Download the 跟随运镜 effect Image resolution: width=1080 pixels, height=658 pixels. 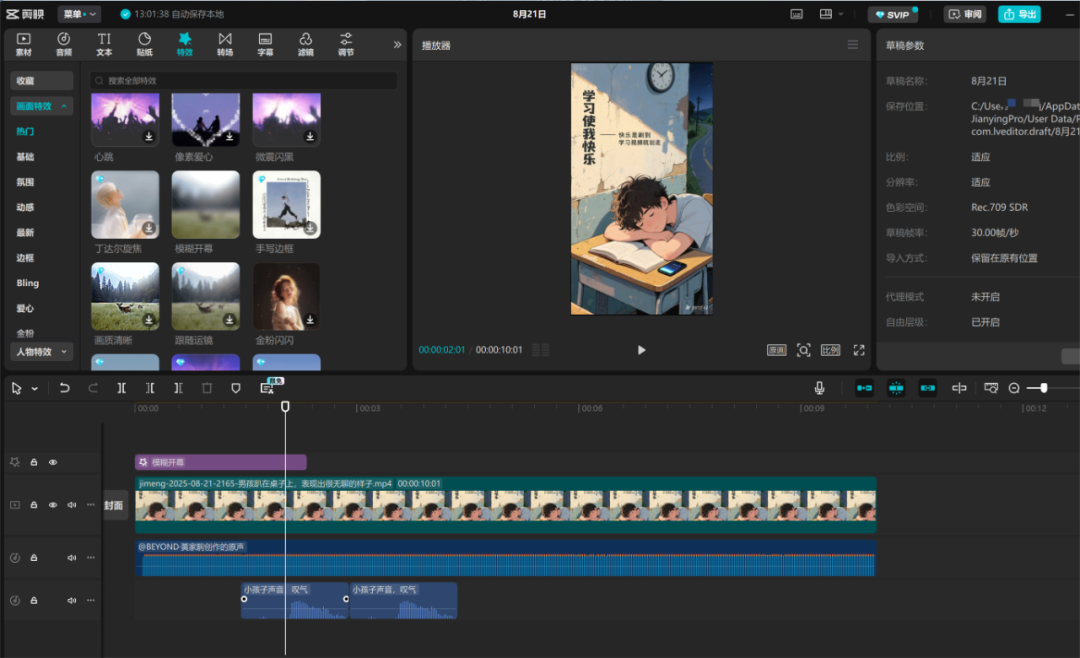pyautogui.click(x=229, y=320)
